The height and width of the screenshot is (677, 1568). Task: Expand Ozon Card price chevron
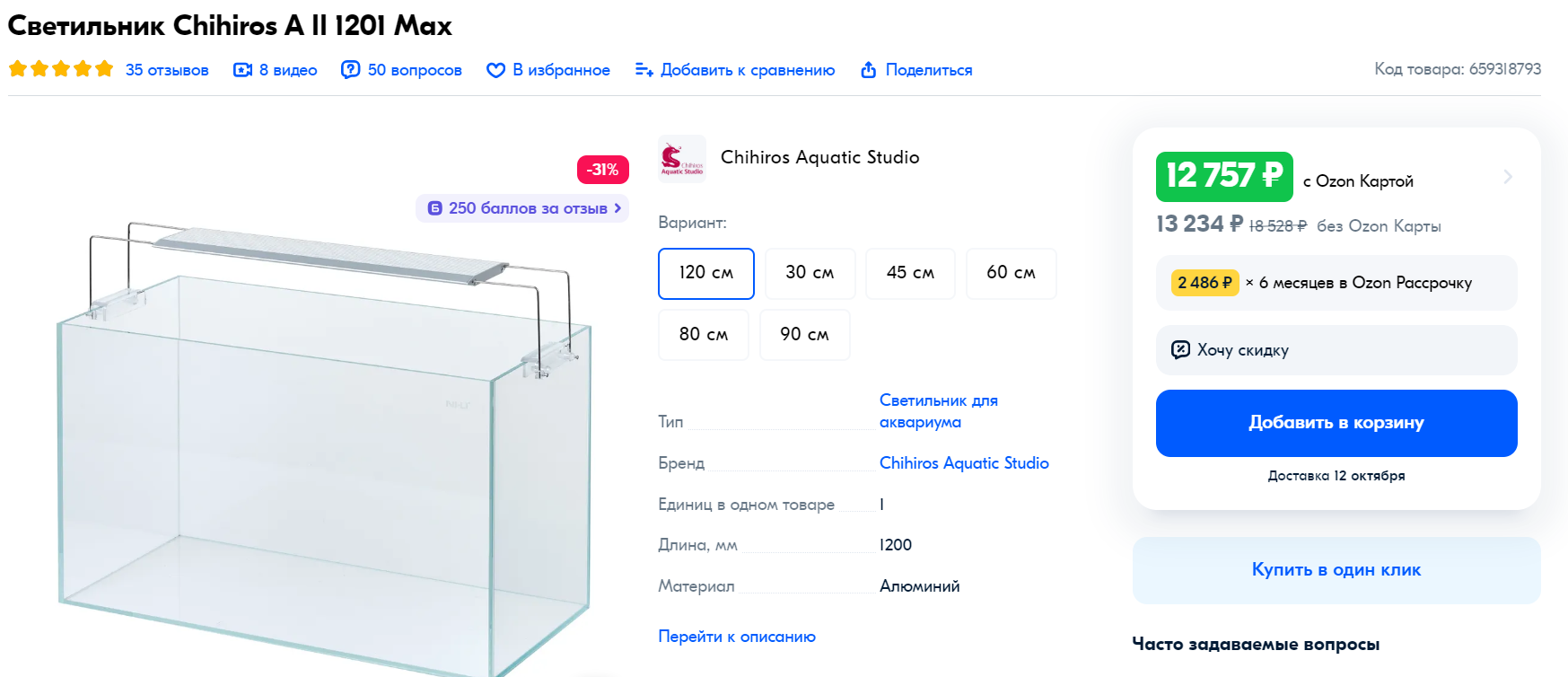1507,177
